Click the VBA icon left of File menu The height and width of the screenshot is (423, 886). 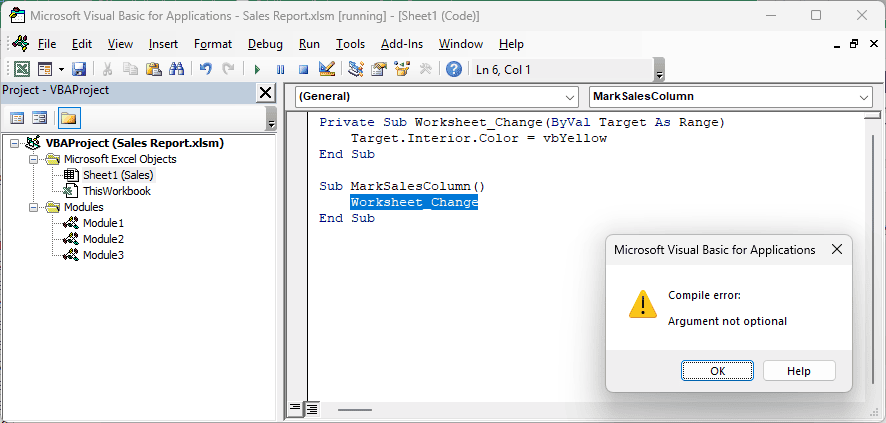21,43
